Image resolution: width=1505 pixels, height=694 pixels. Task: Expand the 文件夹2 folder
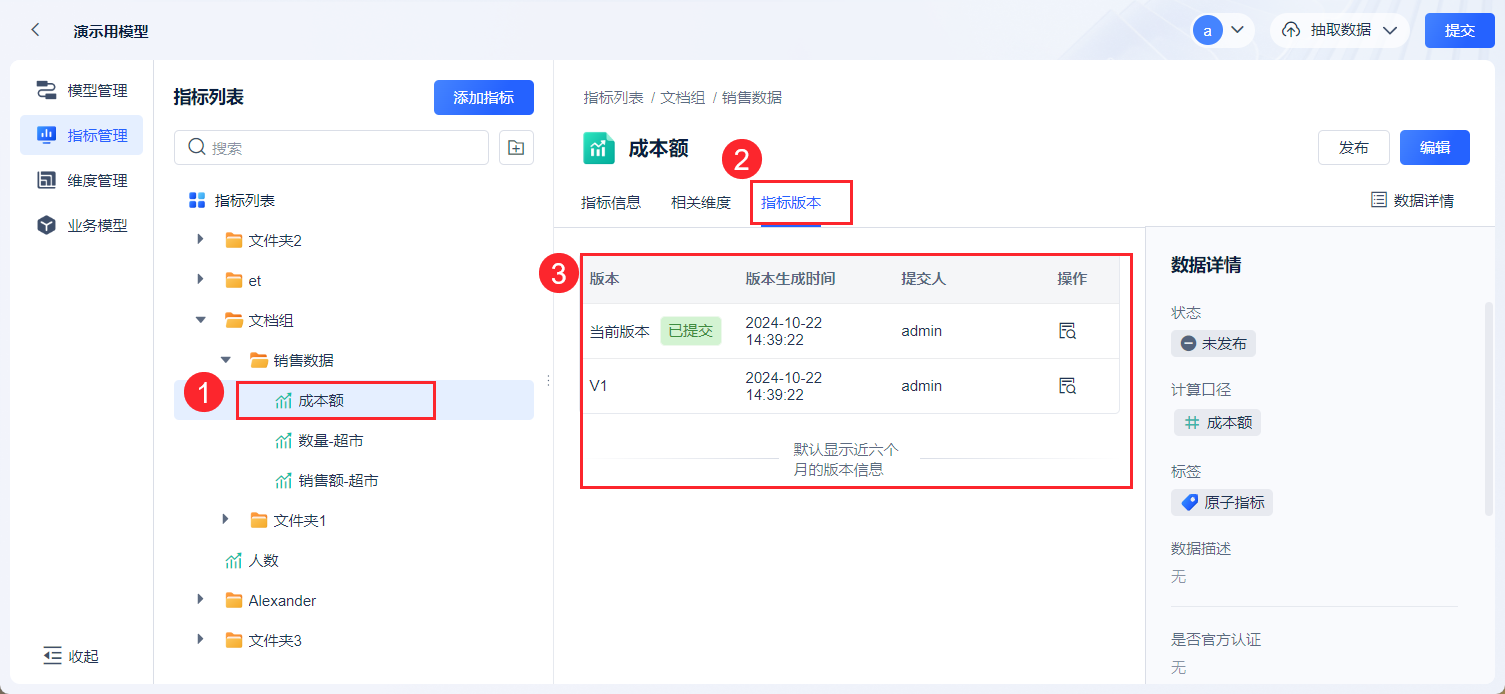(x=201, y=240)
